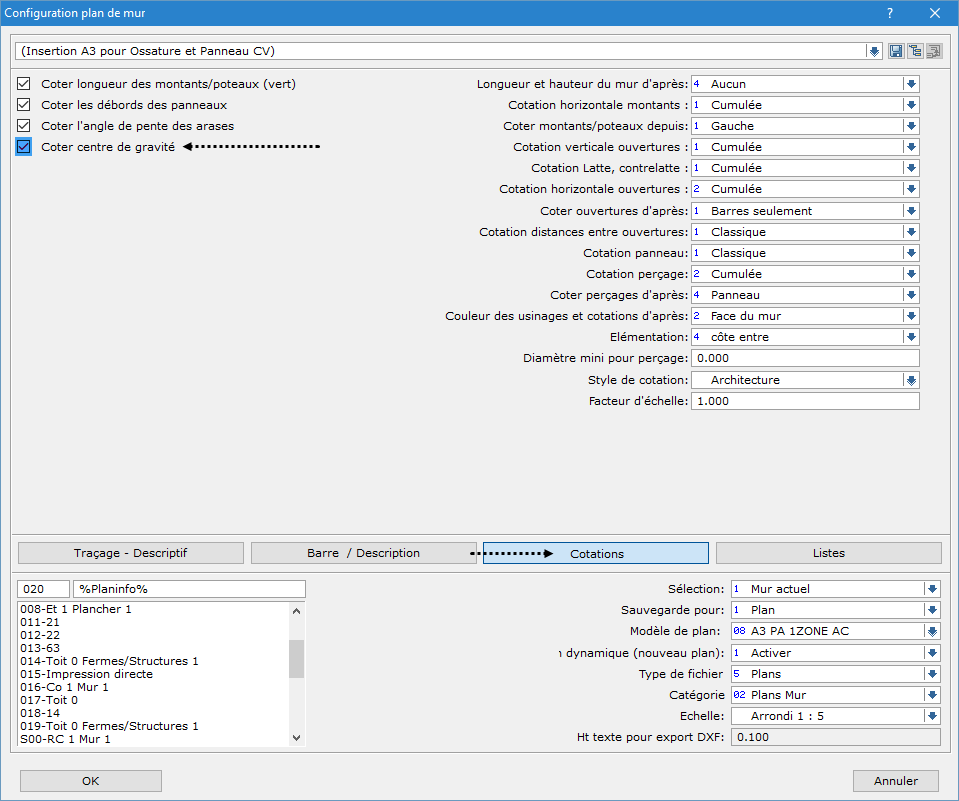Expand the Modèle de plan dropdown
The image size is (959, 801).
pyautogui.click(x=932, y=631)
